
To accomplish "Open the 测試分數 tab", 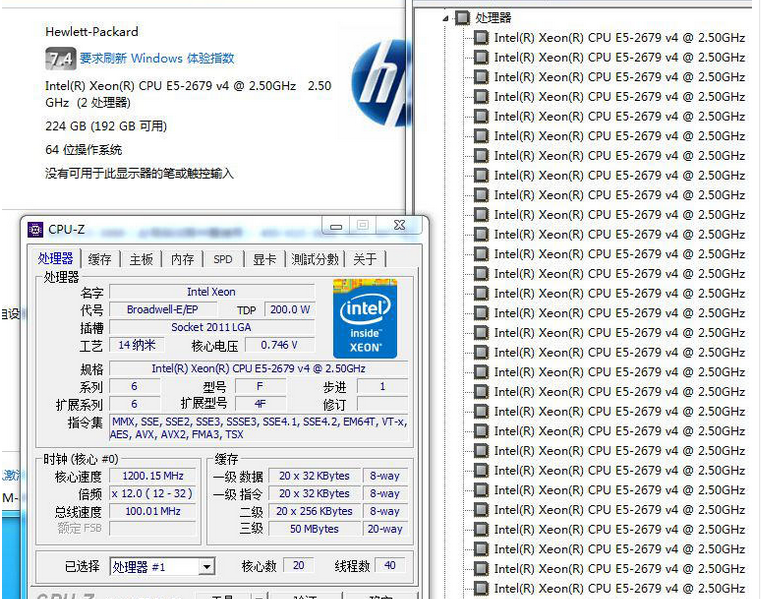I will tap(315, 259).
